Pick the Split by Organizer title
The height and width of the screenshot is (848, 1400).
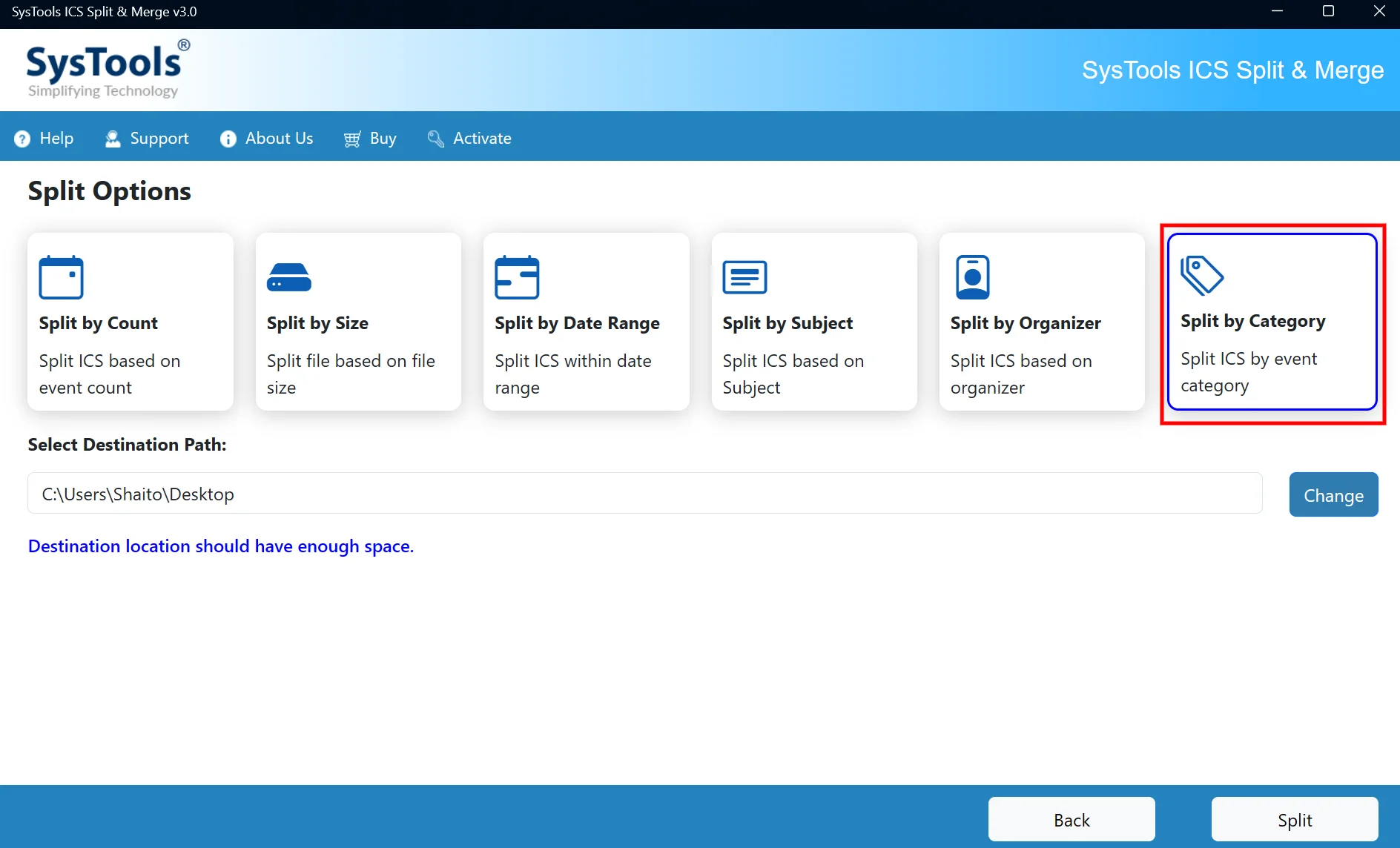[1026, 323]
